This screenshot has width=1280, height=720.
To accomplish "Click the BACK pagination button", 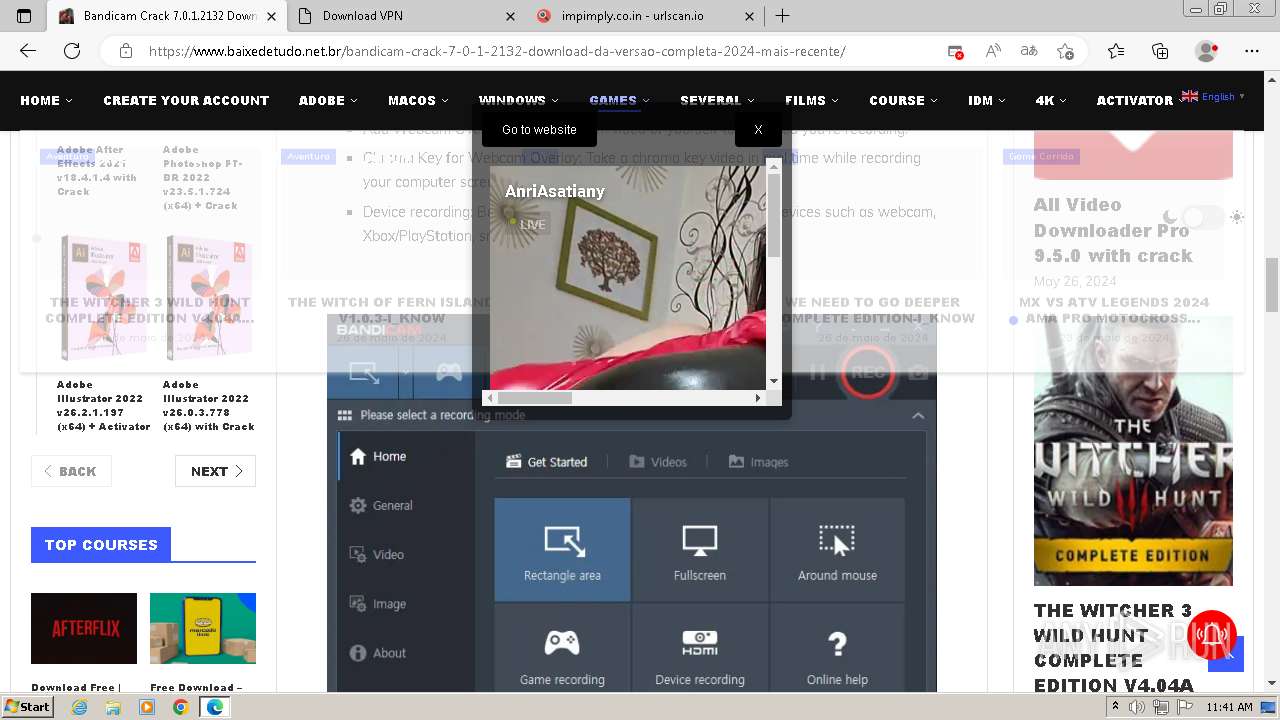I will 71,471.
